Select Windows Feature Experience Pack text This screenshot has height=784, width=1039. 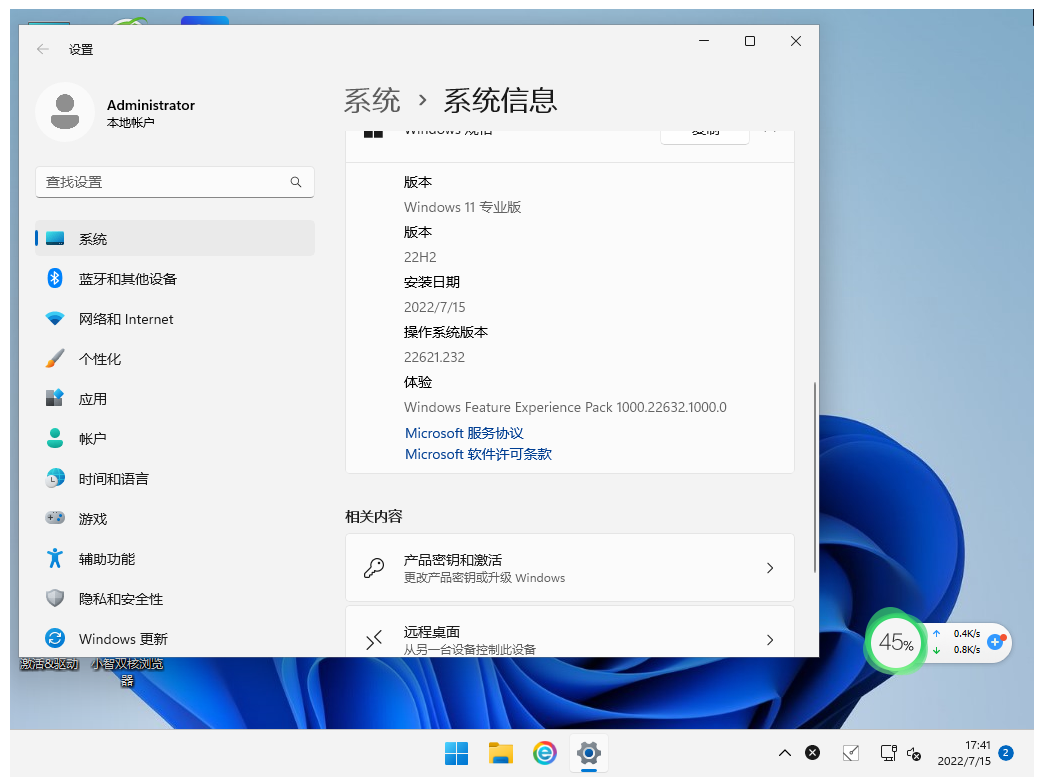pos(565,408)
